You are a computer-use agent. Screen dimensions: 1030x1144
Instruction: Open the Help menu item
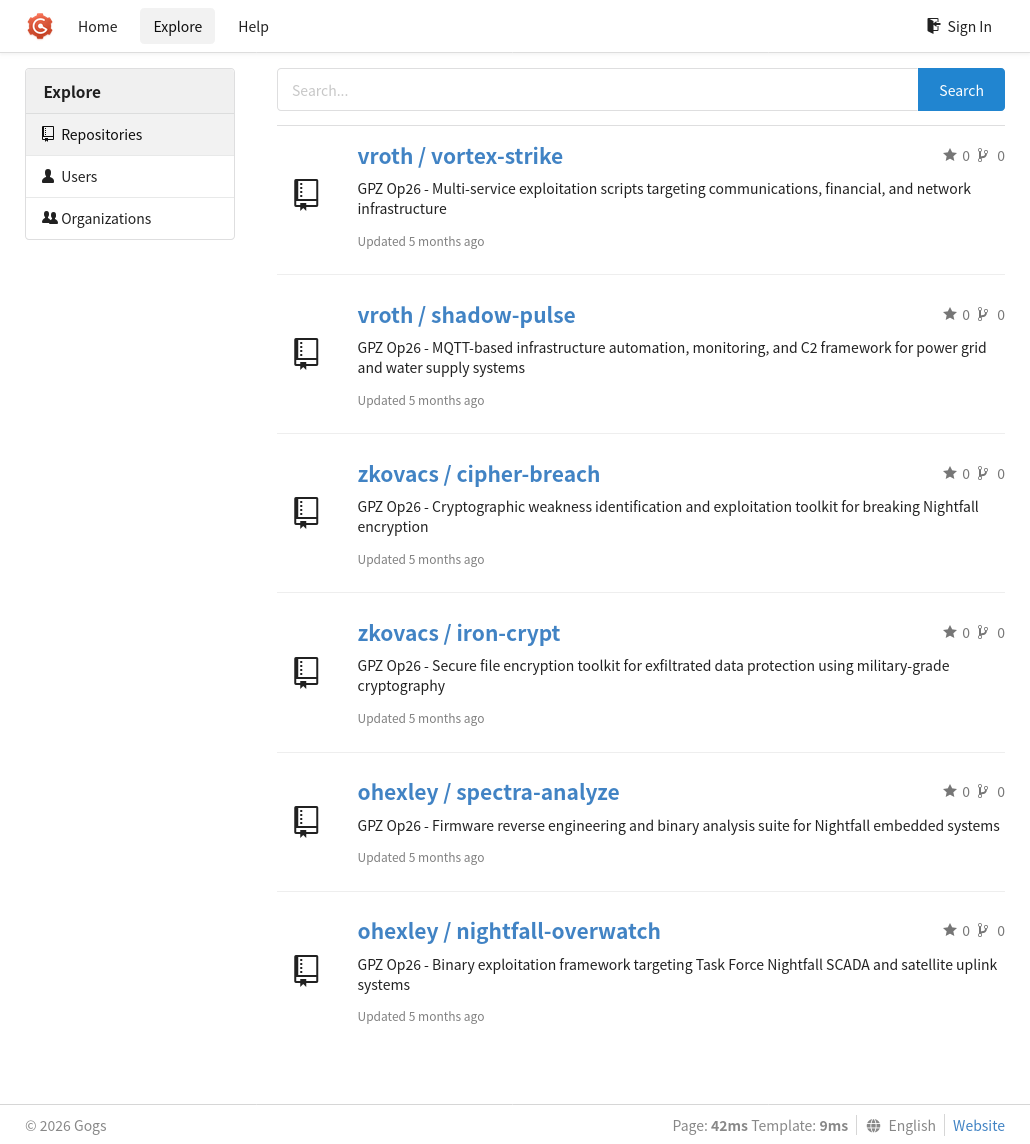[253, 26]
